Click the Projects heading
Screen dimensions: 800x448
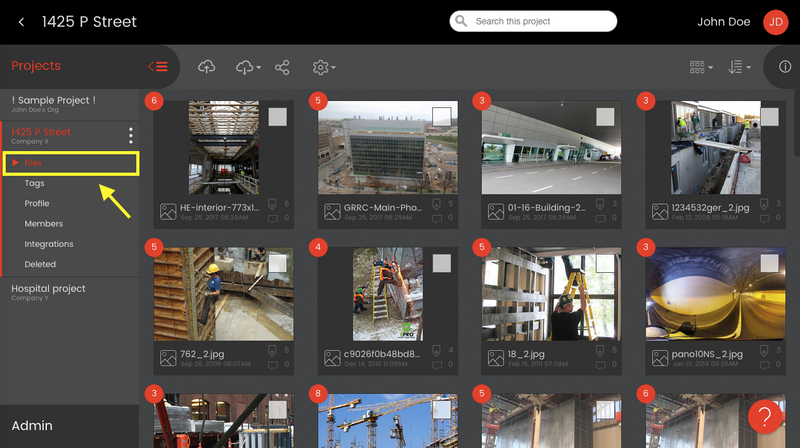pyautogui.click(x=36, y=66)
